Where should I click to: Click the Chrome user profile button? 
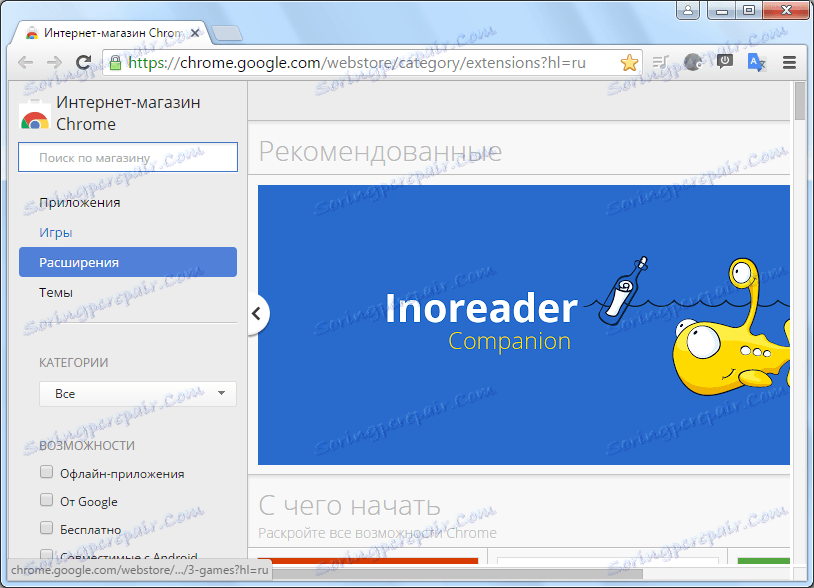point(688,10)
